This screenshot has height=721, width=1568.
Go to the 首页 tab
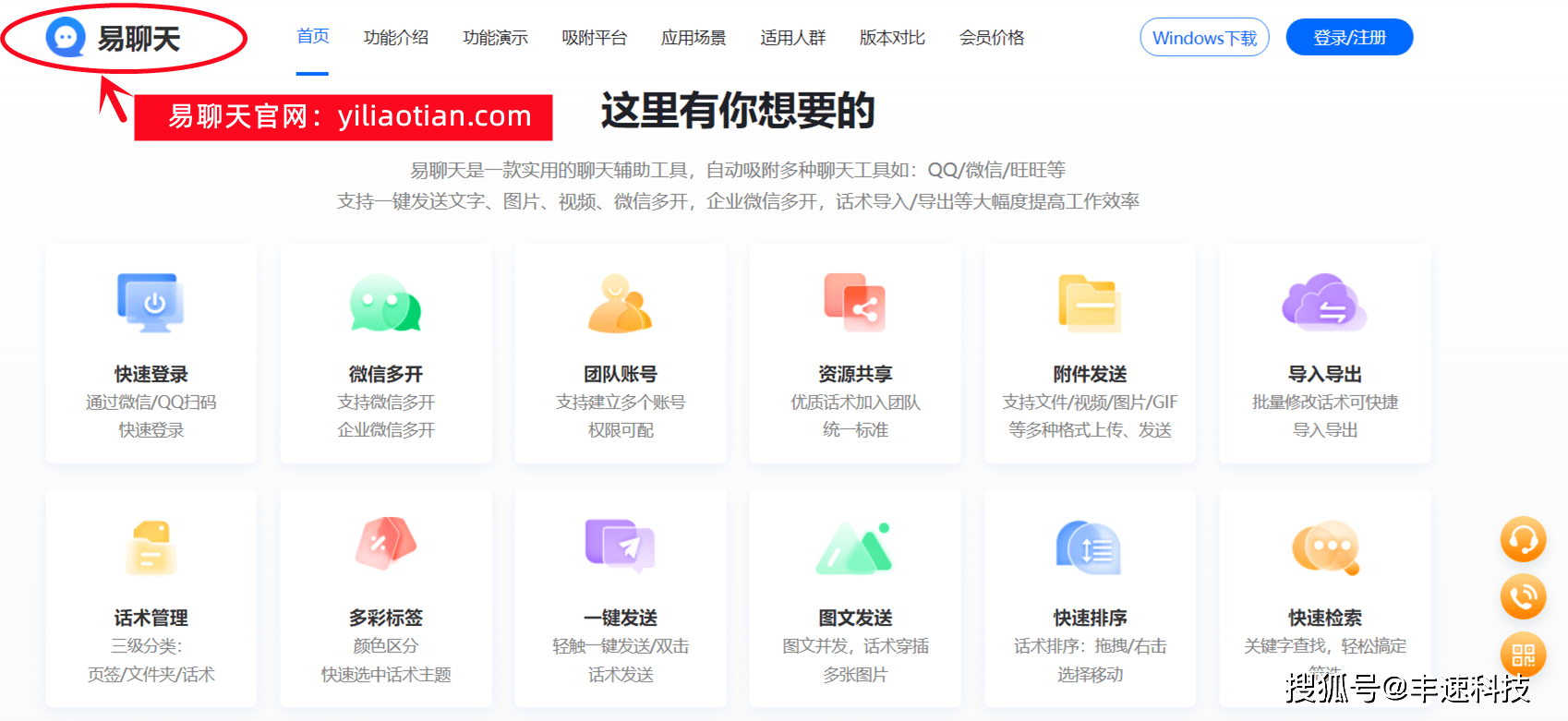click(313, 37)
